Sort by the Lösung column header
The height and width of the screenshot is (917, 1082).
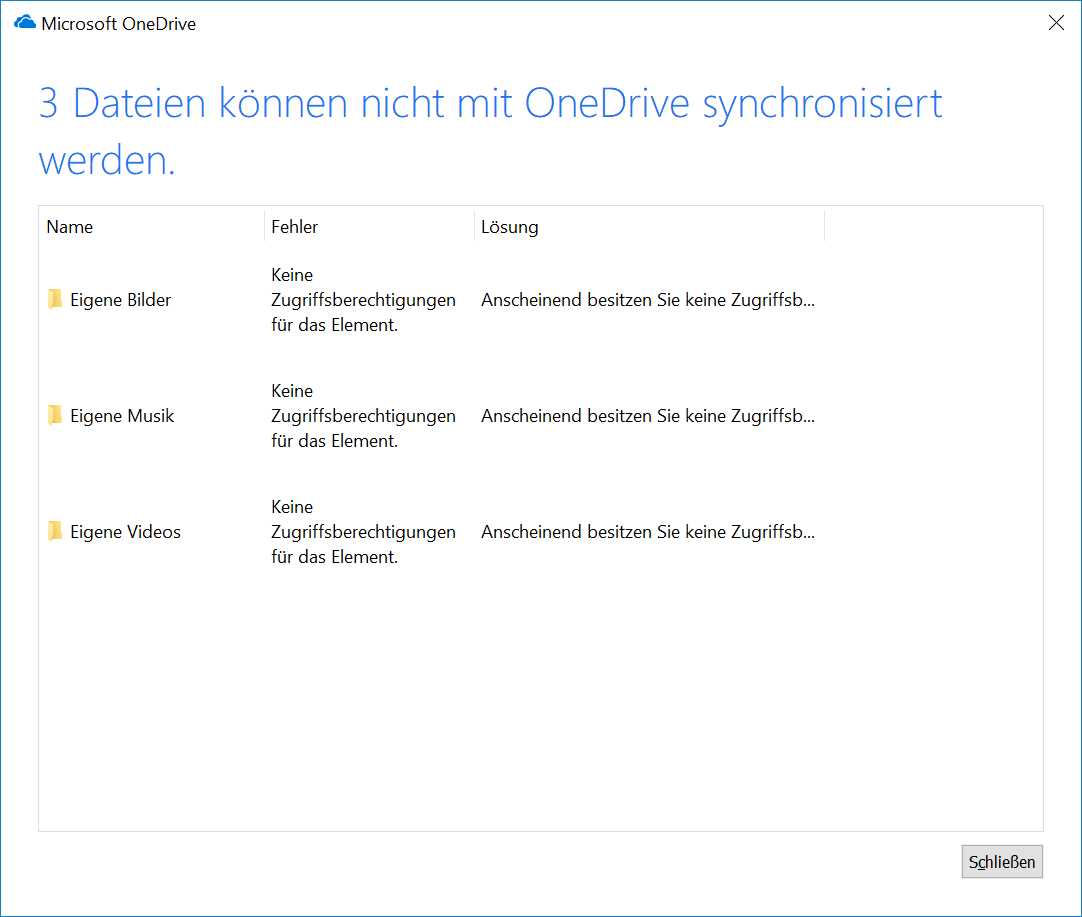click(x=649, y=227)
